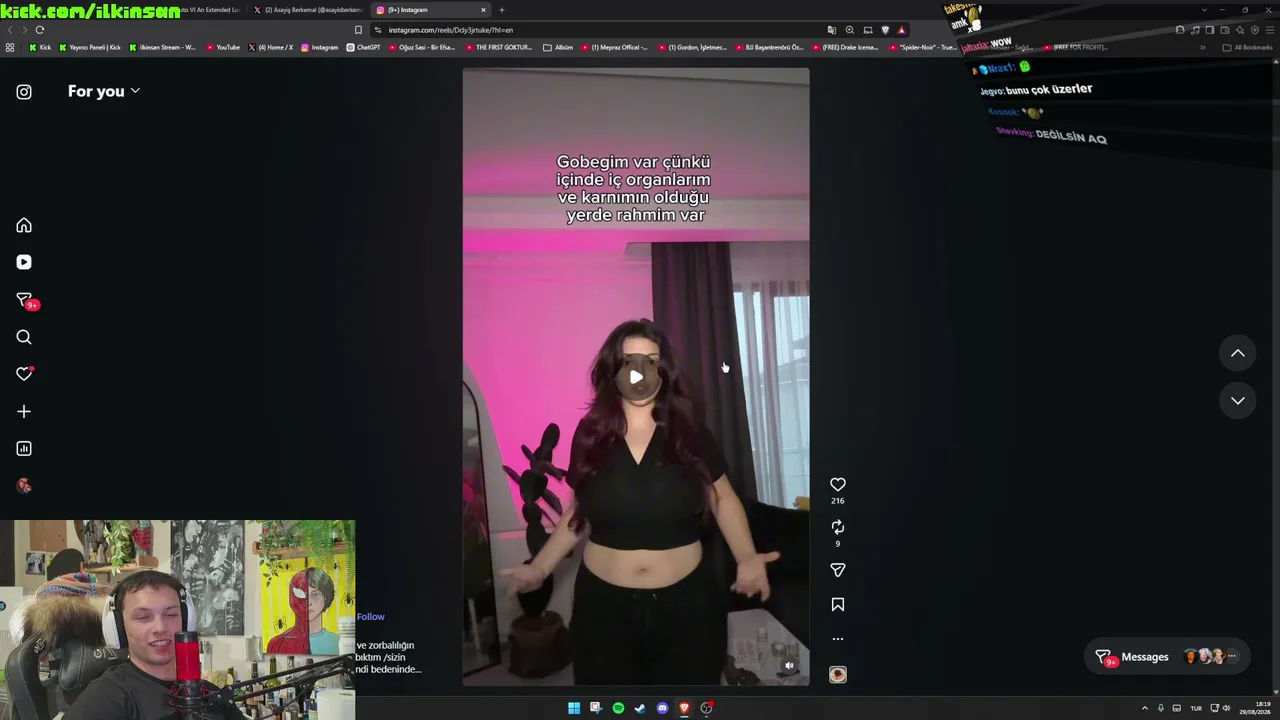This screenshot has height=720, width=1280.
Task: Open Instagram Search in the sidebar
Action: pyautogui.click(x=24, y=337)
